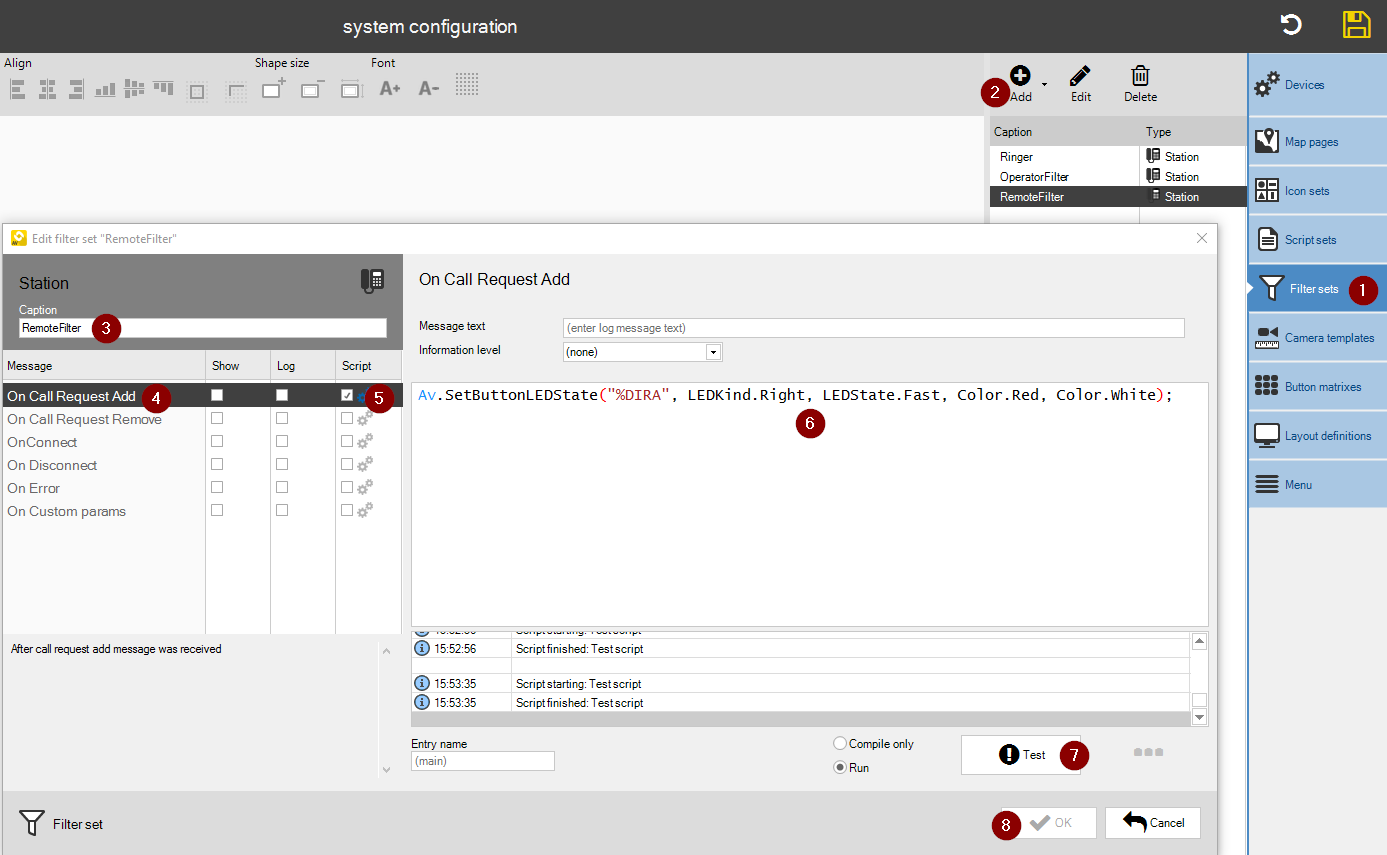The image size is (1387, 855).
Task: Click the grid dots toolbar icon
Action: (467, 85)
